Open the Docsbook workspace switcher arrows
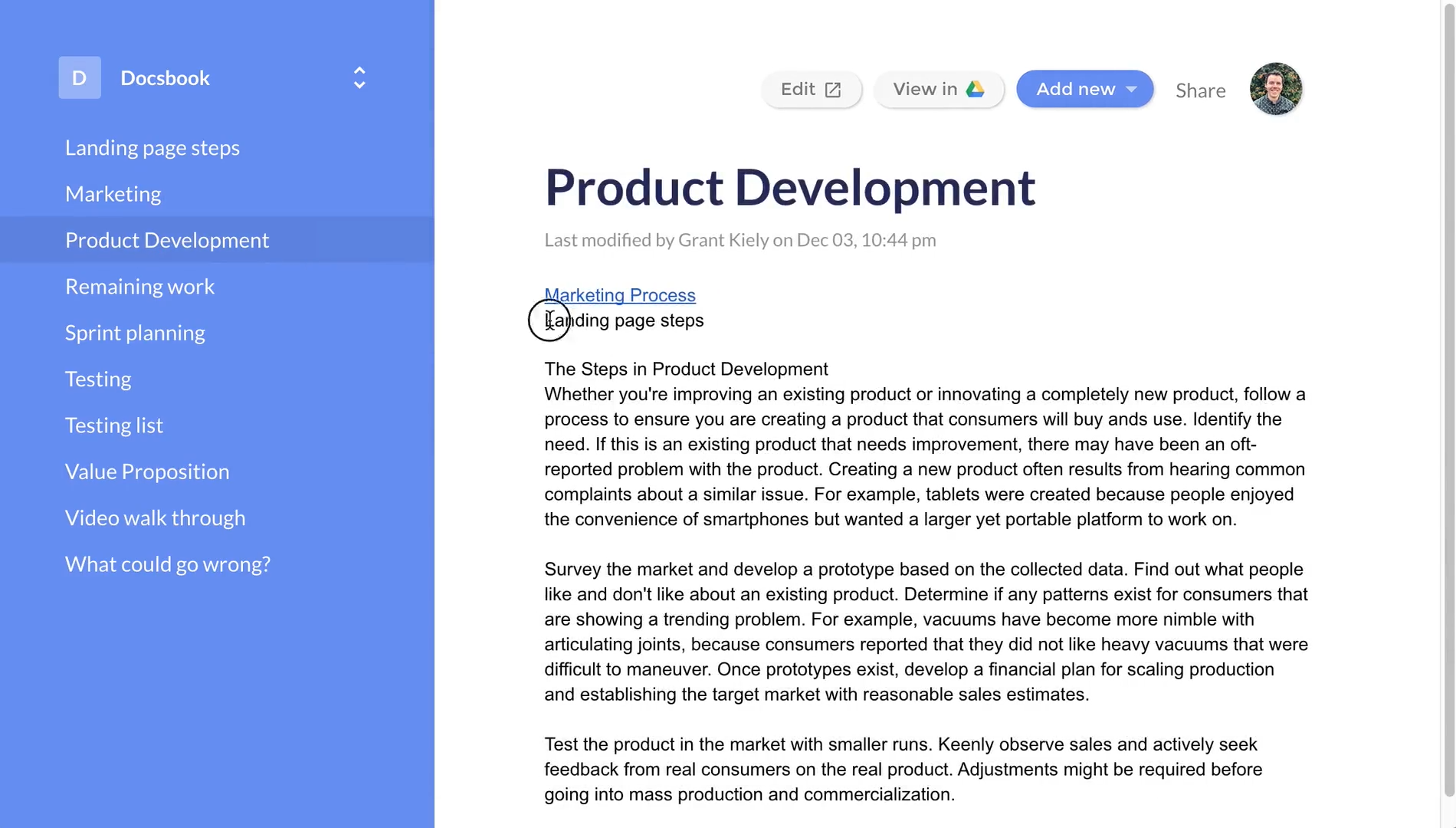The image size is (1456, 828). click(x=359, y=77)
